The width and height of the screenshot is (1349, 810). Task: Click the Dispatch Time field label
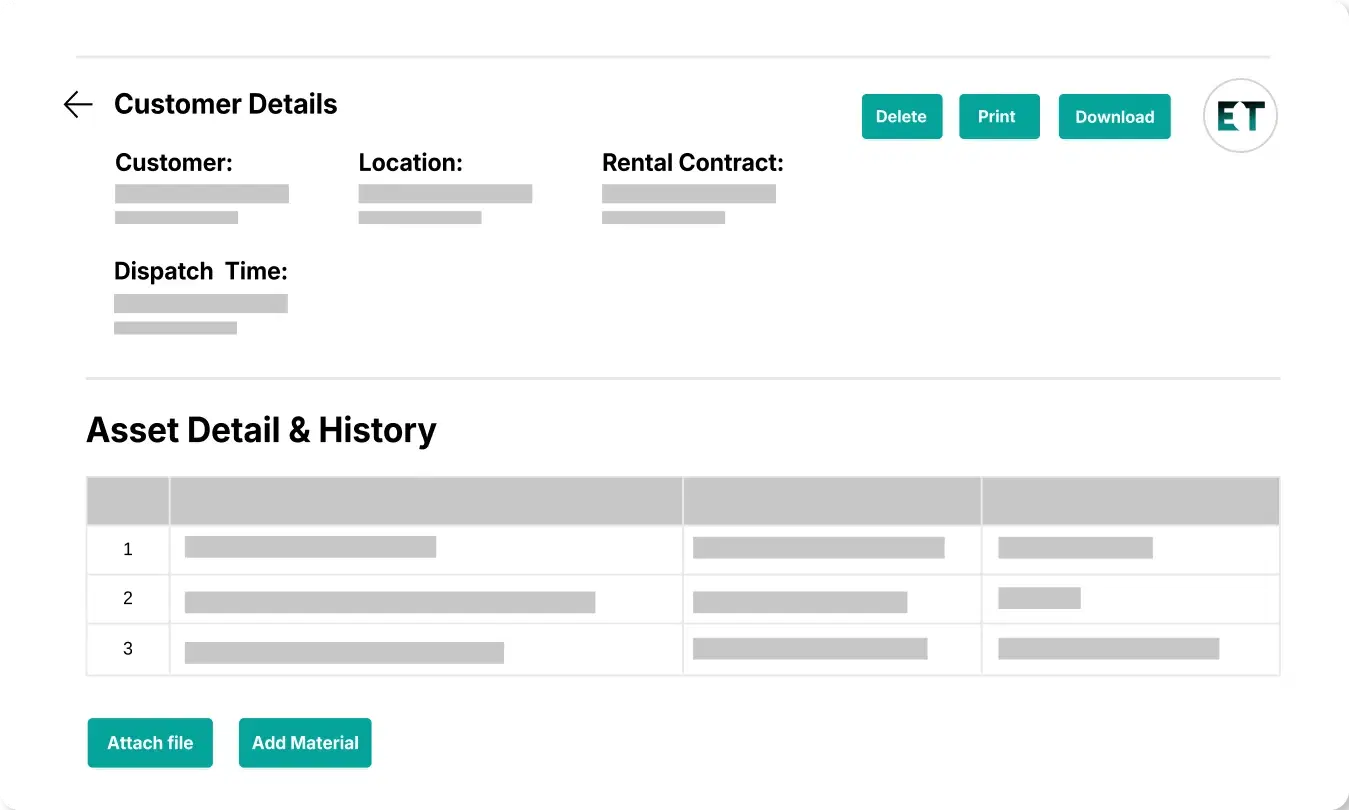click(201, 271)
